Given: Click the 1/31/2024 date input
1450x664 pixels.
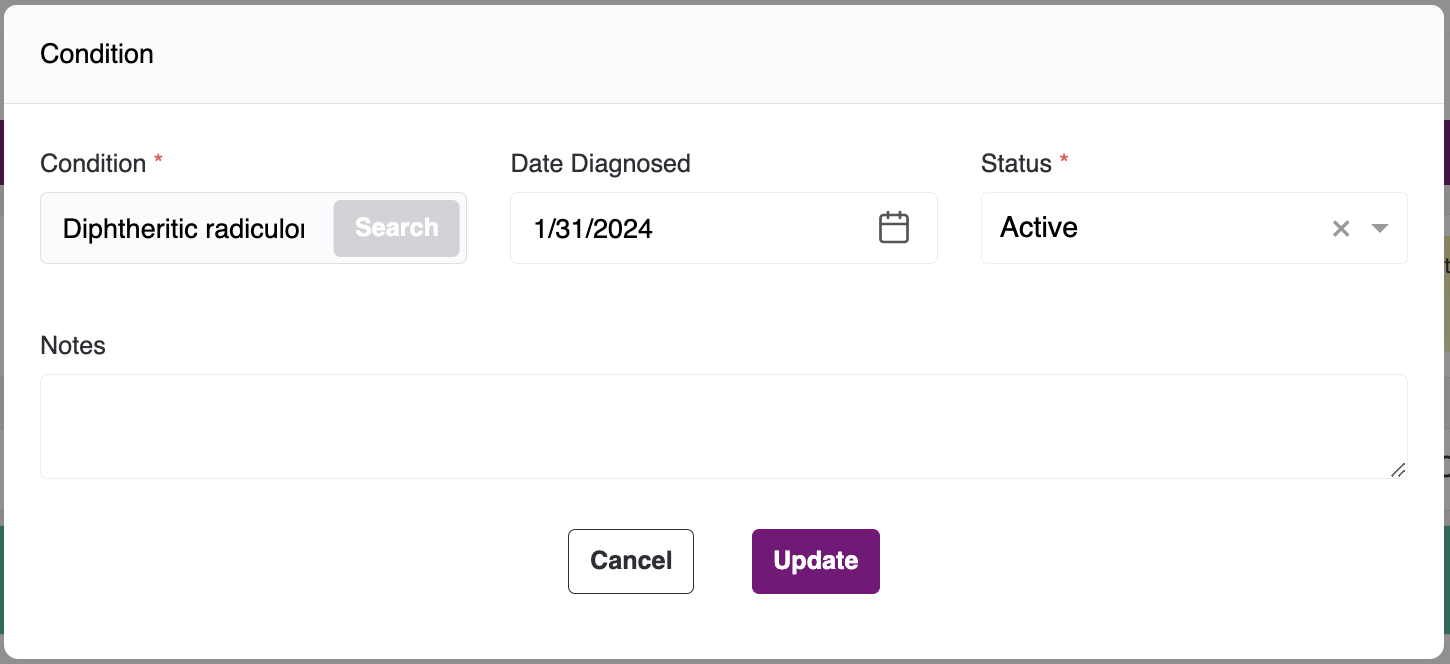Looking at the screenshot, I should tap(680, 229).
